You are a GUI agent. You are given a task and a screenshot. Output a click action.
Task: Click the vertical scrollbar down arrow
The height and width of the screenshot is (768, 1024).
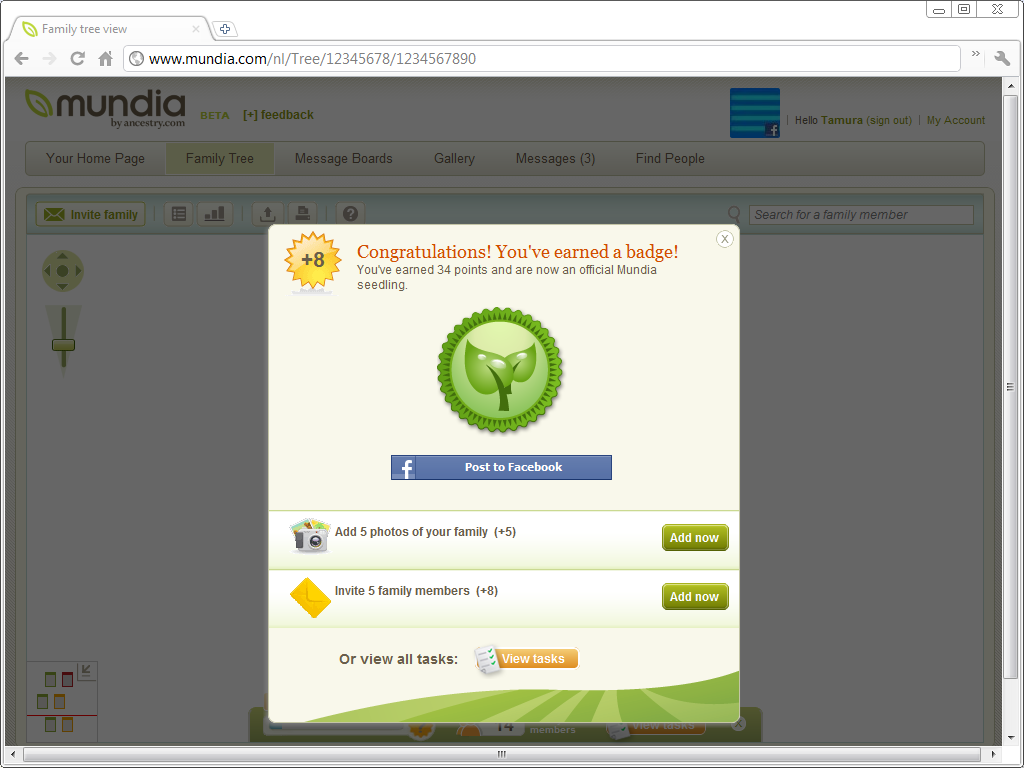1011,737
